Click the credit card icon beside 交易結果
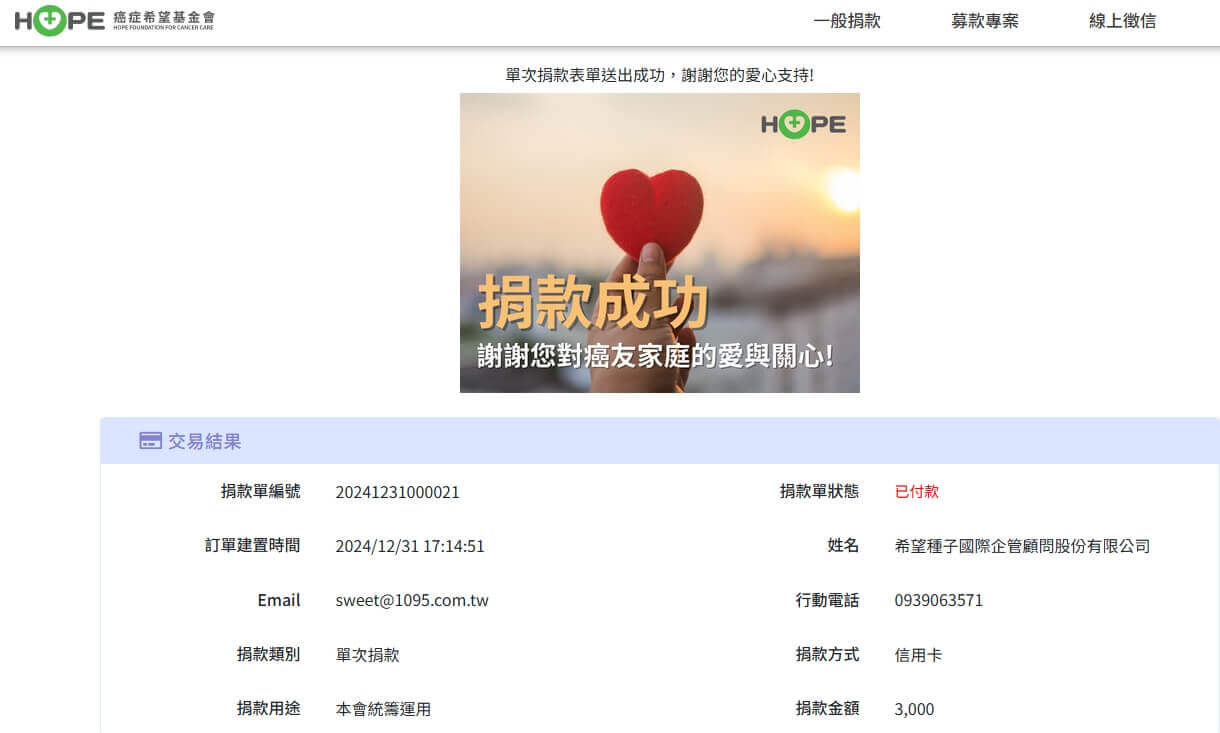 (150, 441)
